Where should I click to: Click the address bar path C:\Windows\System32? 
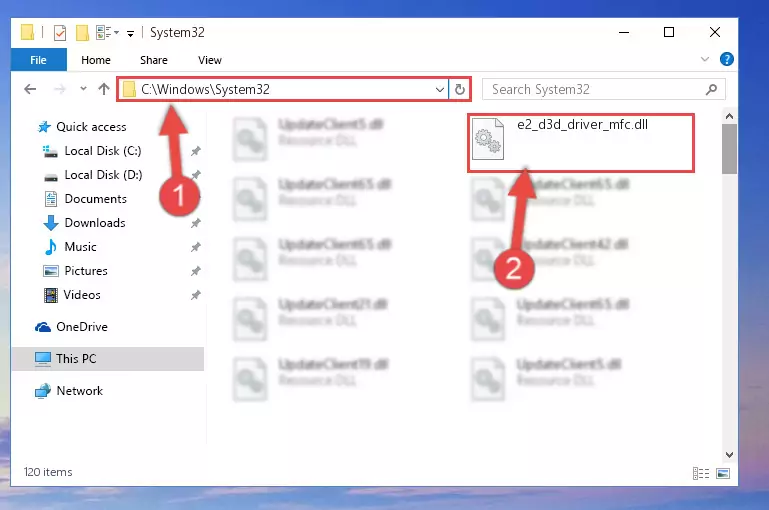[x=205, y=89]
